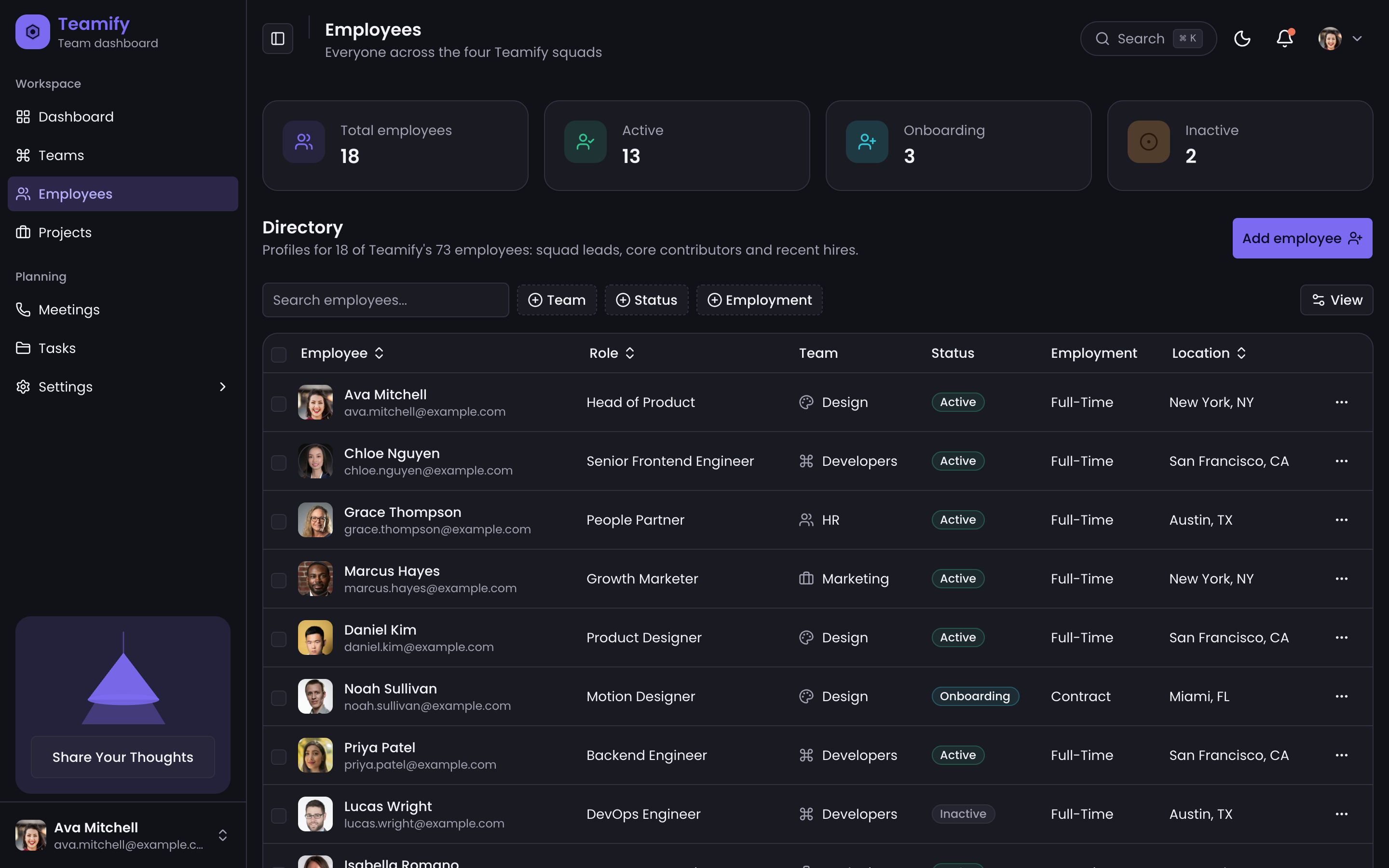Expand the Settings submenu chevron
Screen dimensions: 1389x868
(223, 387)
